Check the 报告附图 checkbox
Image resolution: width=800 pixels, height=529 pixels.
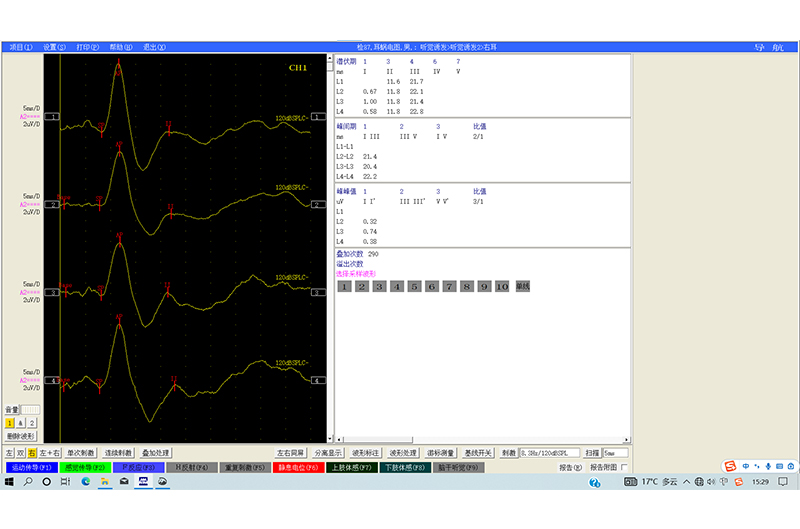pyautogui.click(x=624, y=467)
